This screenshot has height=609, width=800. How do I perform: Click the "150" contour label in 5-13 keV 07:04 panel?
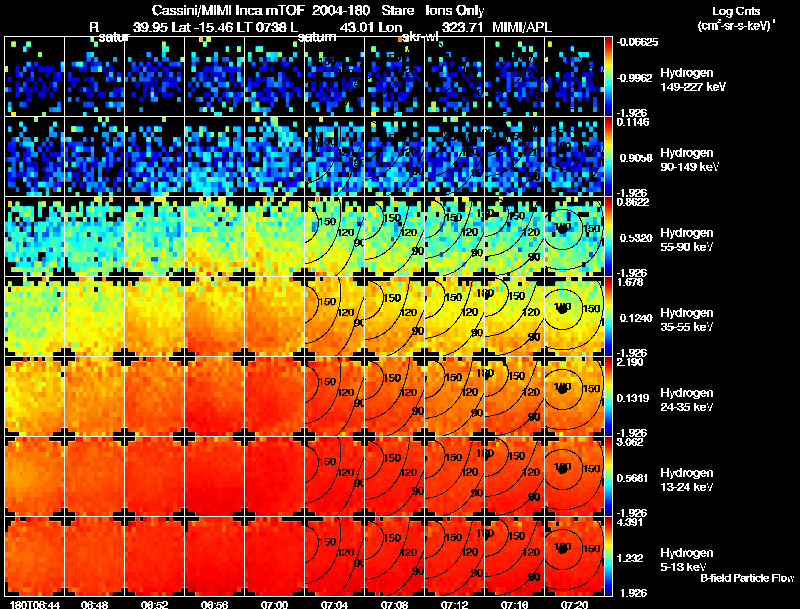(327, 542)
